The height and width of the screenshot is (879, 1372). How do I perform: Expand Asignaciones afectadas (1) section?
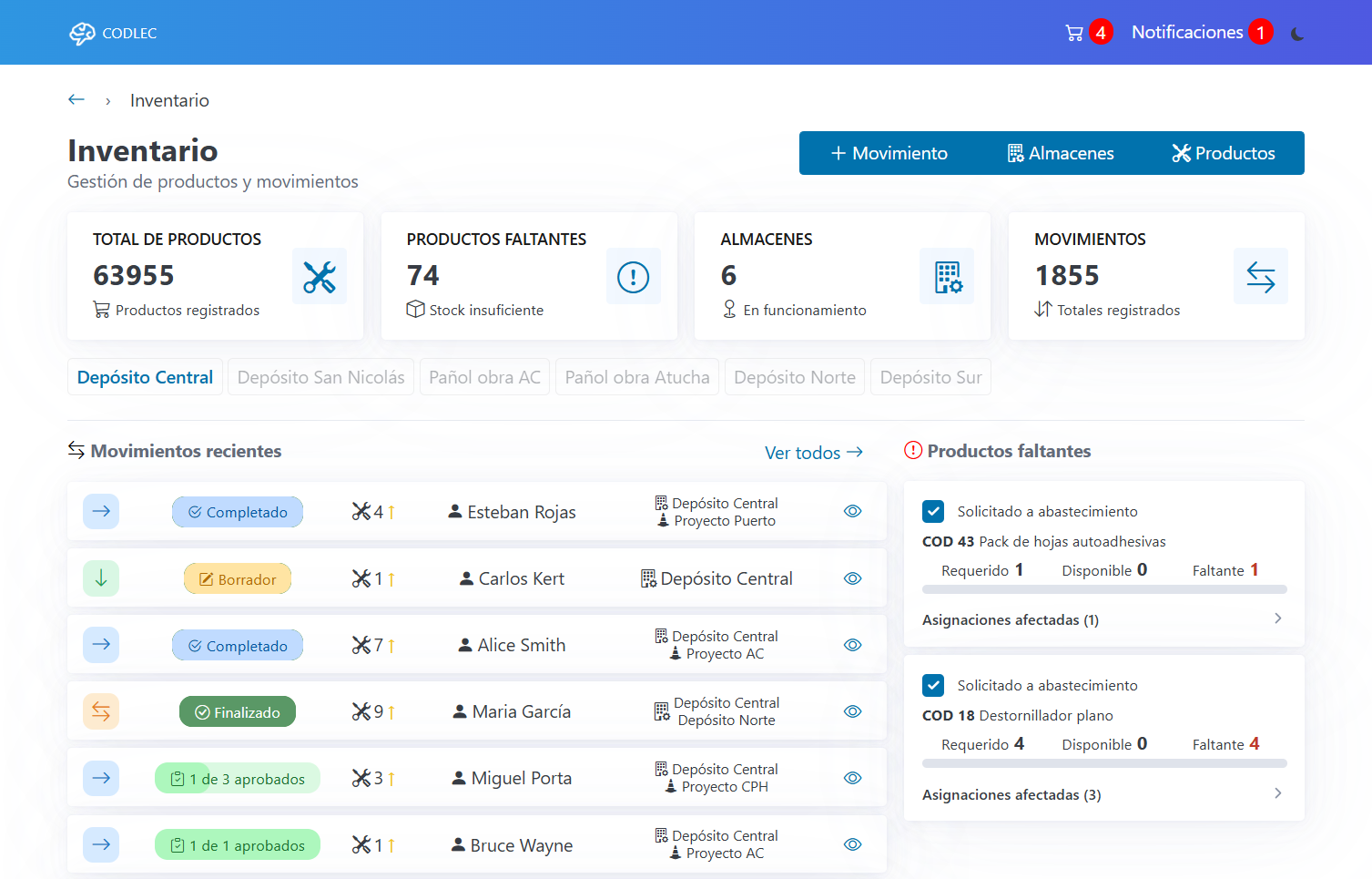[x=1103, y=619]
